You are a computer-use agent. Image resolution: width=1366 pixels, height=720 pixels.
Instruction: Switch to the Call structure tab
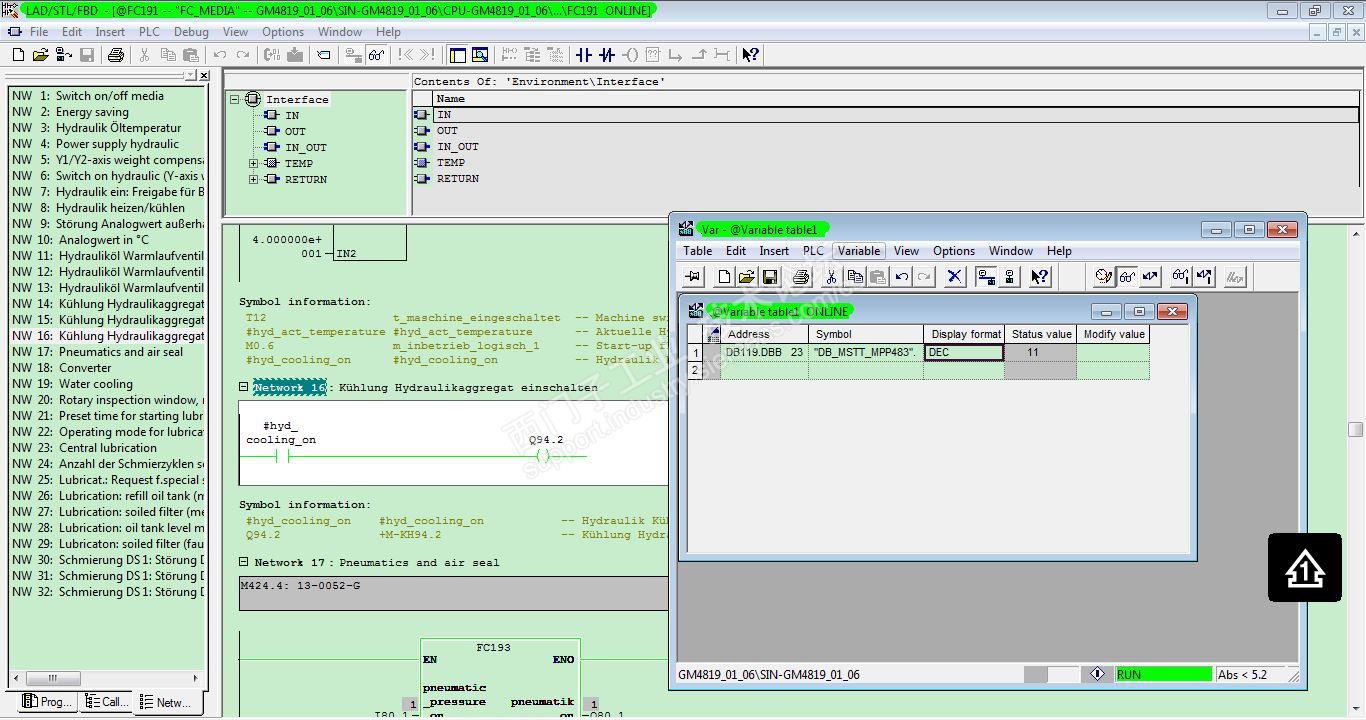[x=106, y=702]
